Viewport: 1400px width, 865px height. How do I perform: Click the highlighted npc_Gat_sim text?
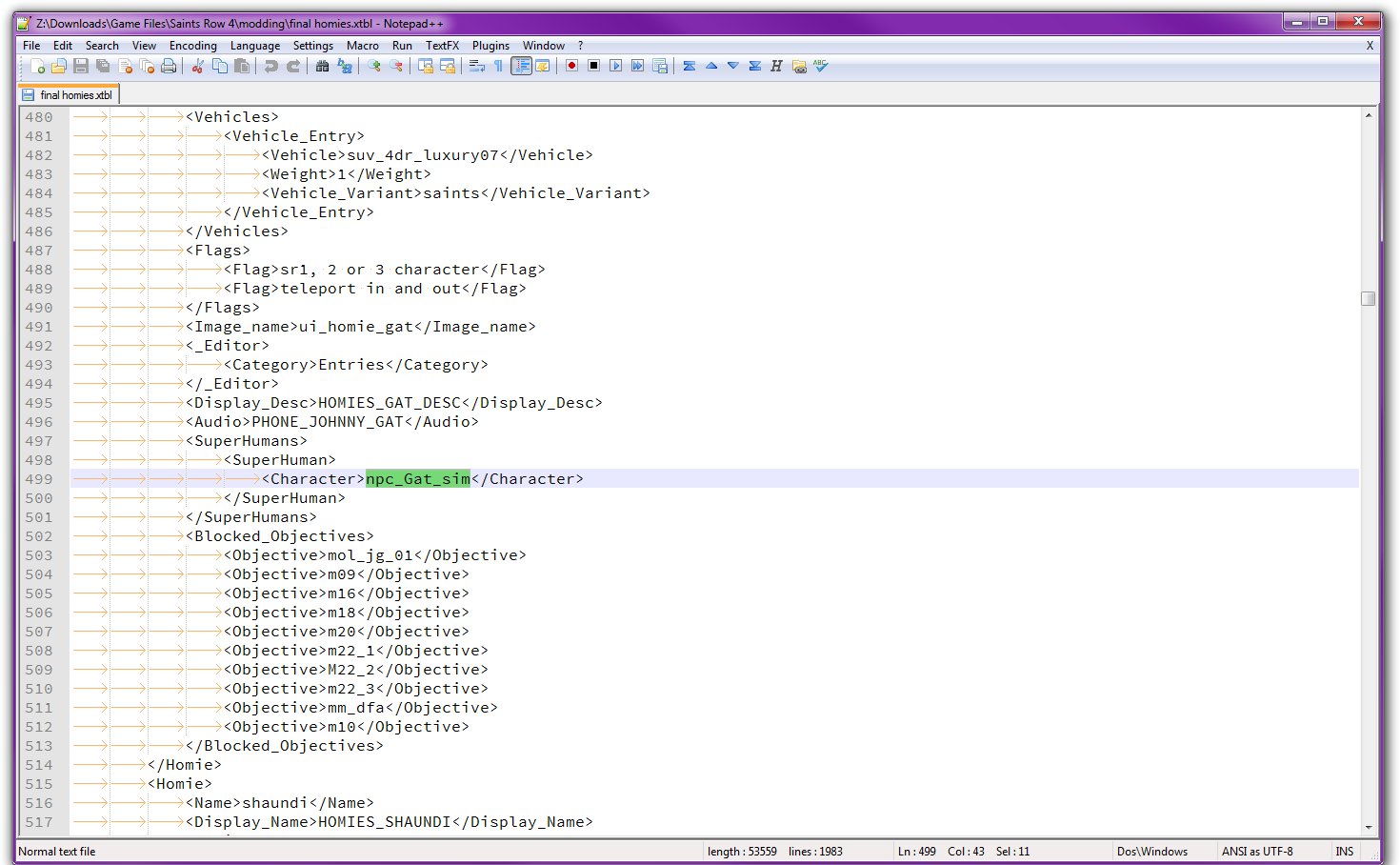[x=418, y=479]
